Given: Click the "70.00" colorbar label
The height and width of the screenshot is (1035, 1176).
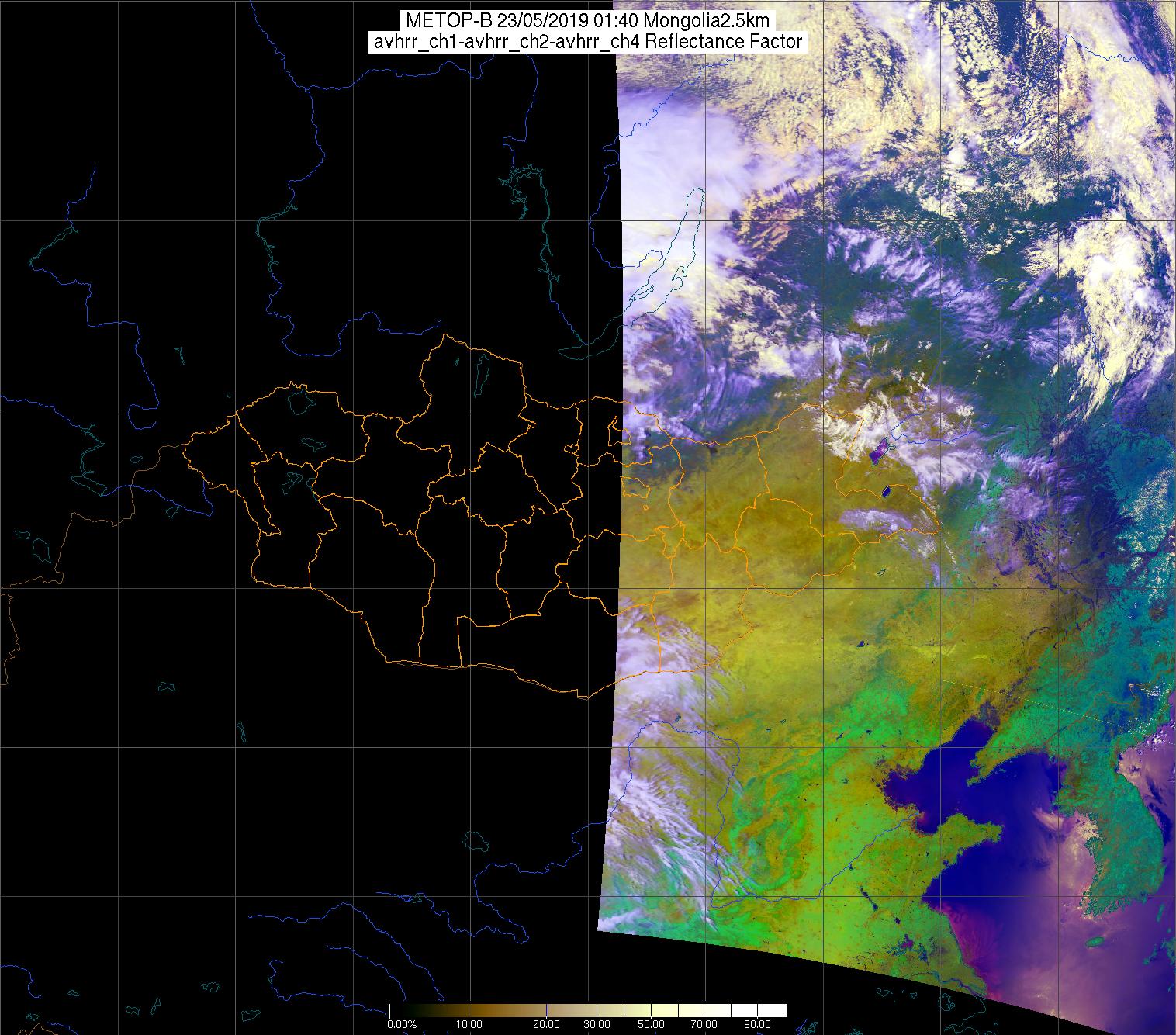Looking at the screenshot, I should tap(703, 1024).
